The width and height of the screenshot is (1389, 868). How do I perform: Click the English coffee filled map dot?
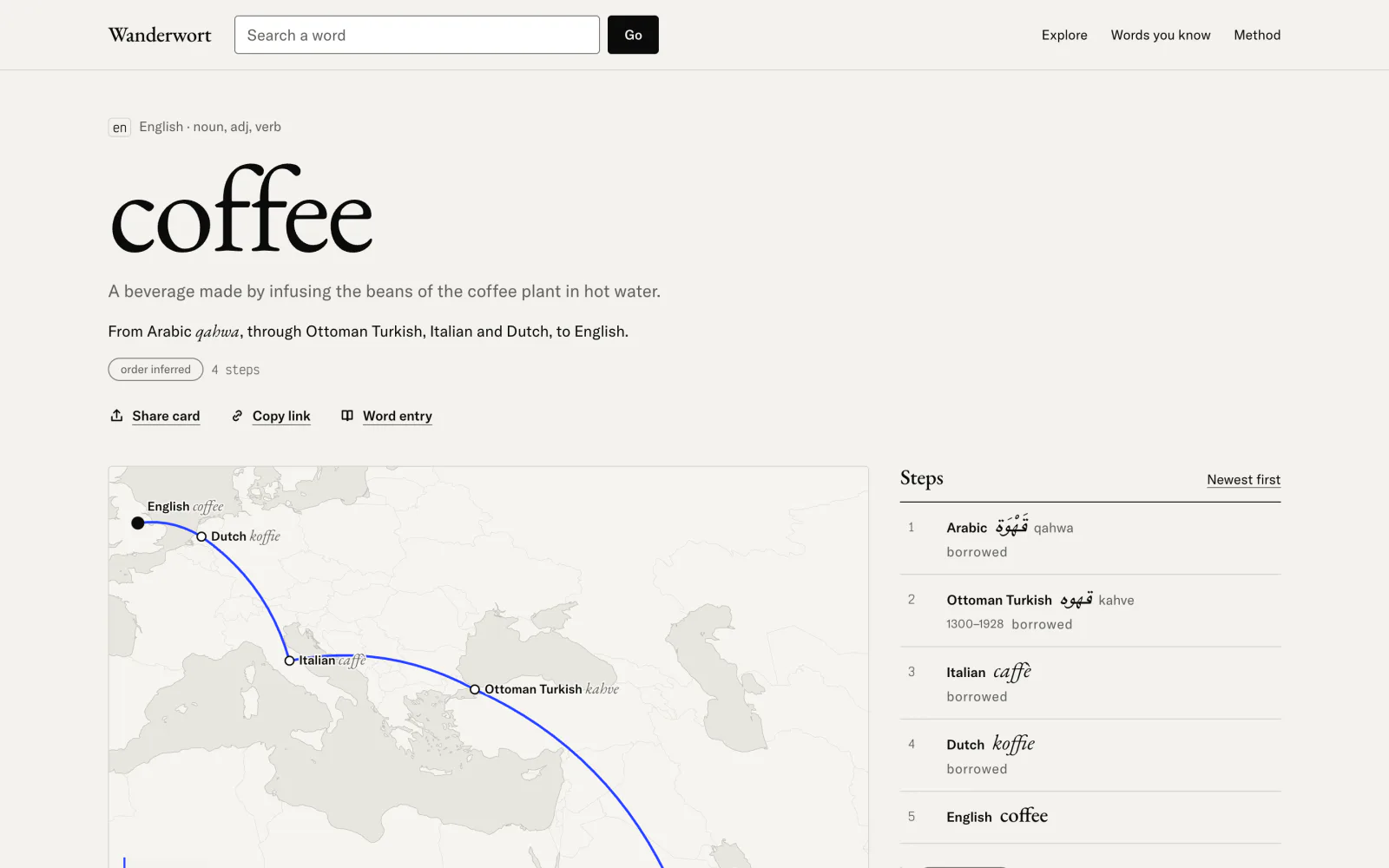(138, 523)
